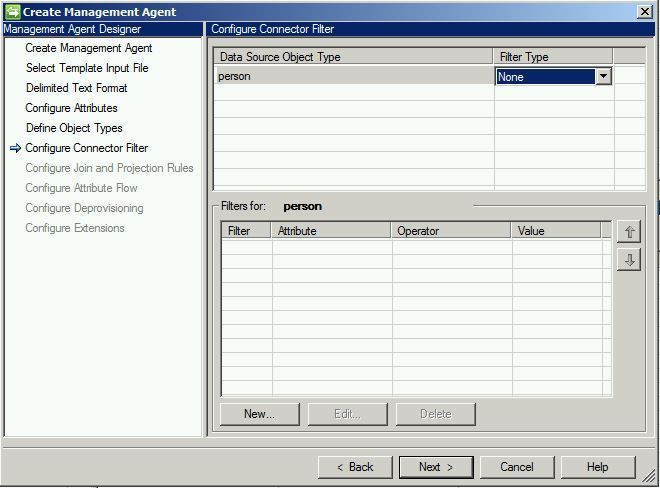Click Configure Attribute Flow step

coord(81,188)
